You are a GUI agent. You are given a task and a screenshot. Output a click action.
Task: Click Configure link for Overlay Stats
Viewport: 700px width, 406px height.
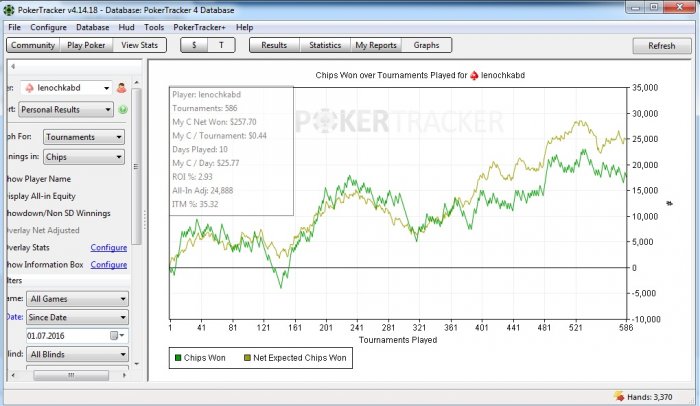click(x=108, y=247)
